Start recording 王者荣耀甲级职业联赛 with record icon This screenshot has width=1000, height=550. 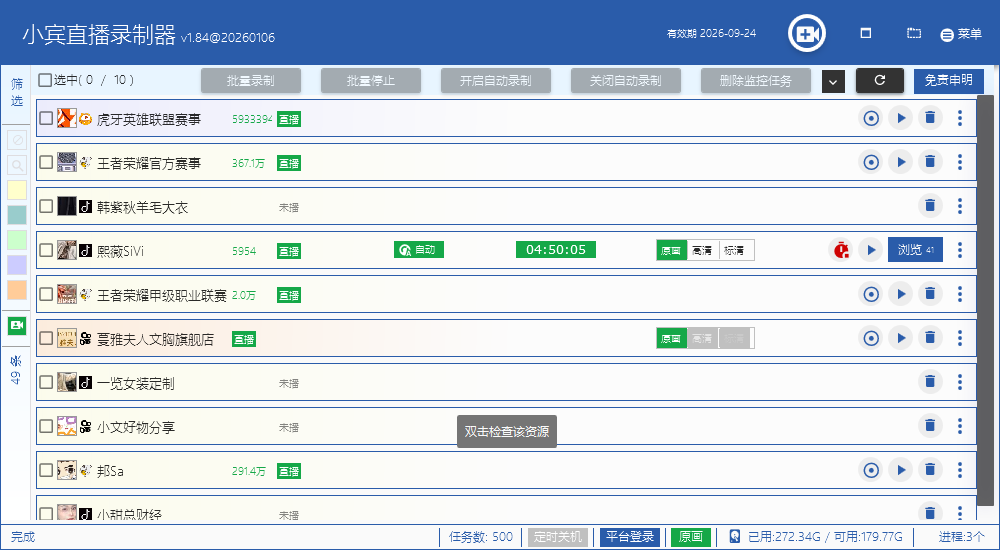click(x=871, y=294)
